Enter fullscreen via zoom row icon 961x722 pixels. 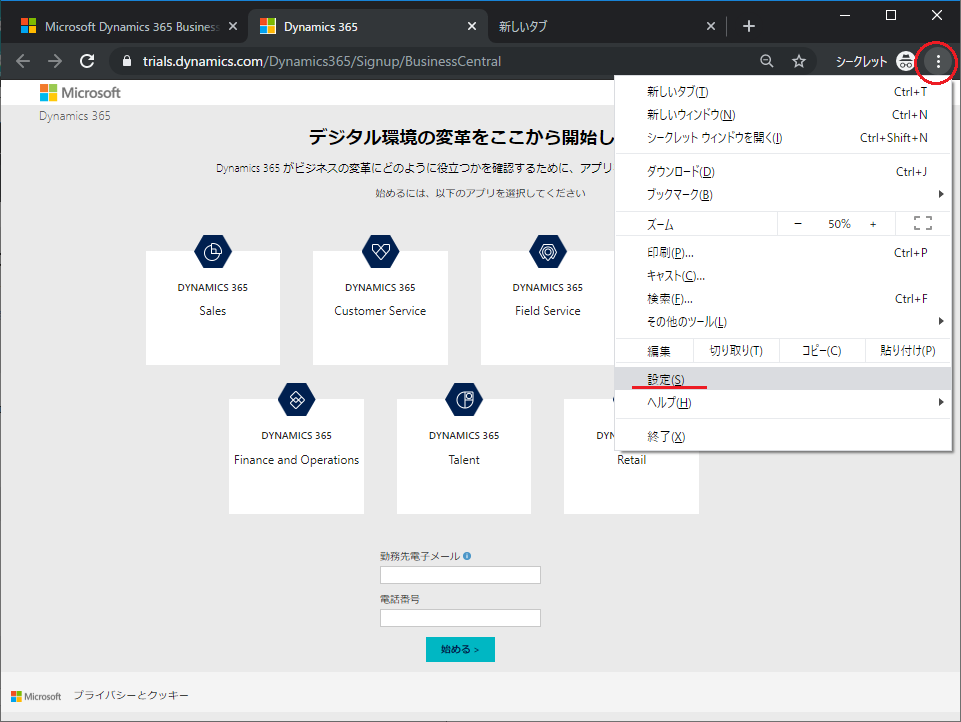(x=923, y=223)
